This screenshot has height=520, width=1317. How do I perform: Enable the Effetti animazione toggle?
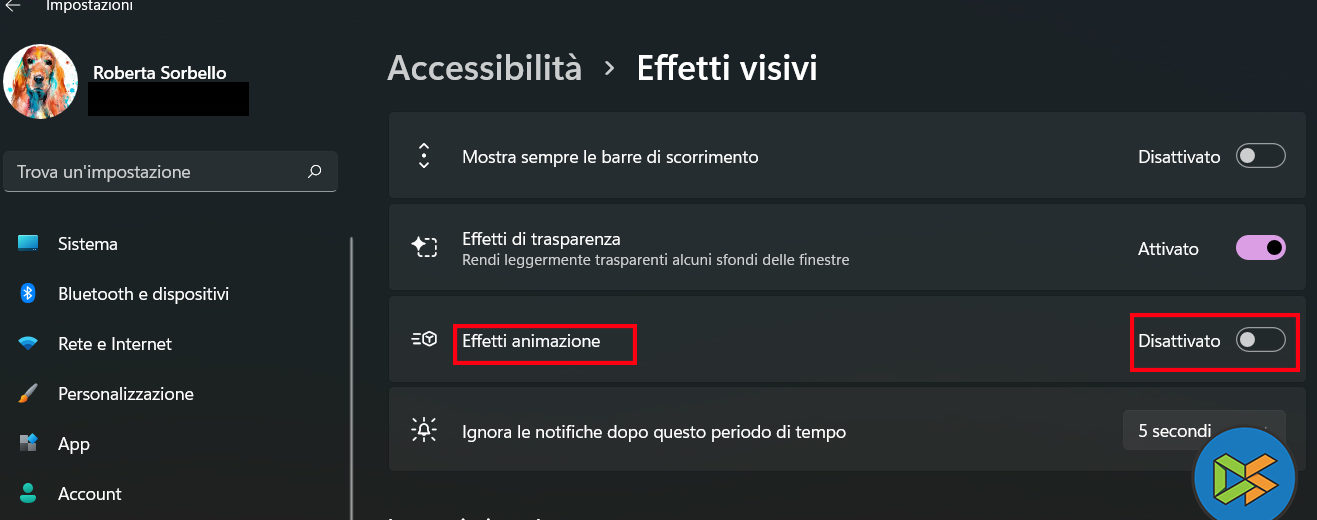[x=1260, y=341]
